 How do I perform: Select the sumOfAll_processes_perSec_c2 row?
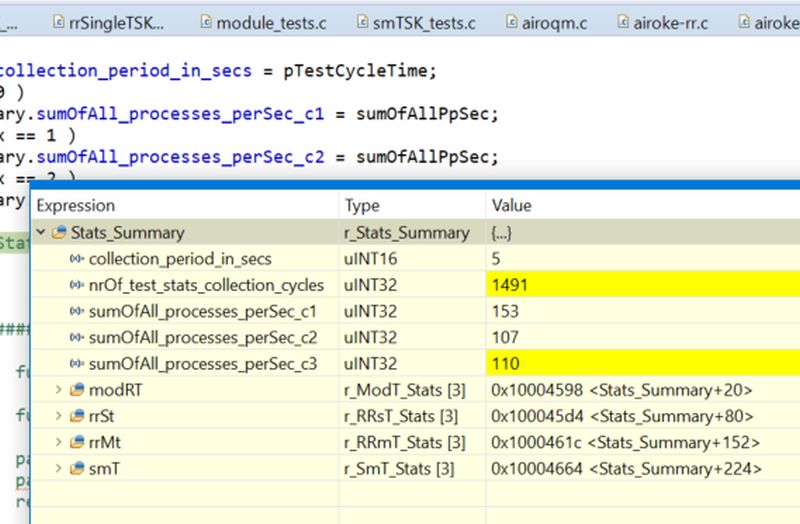click(x=203, y=337)
